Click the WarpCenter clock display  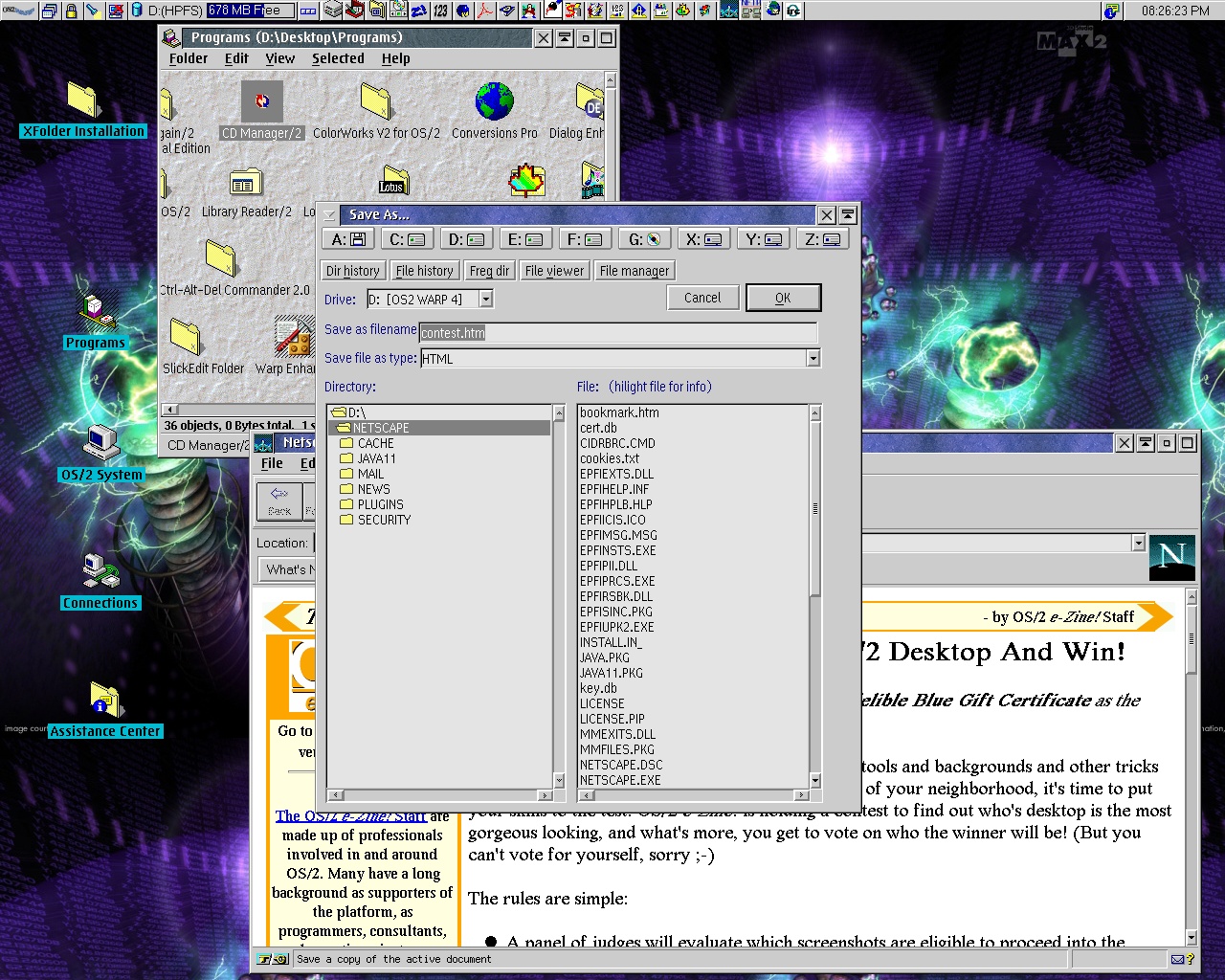1175,11
